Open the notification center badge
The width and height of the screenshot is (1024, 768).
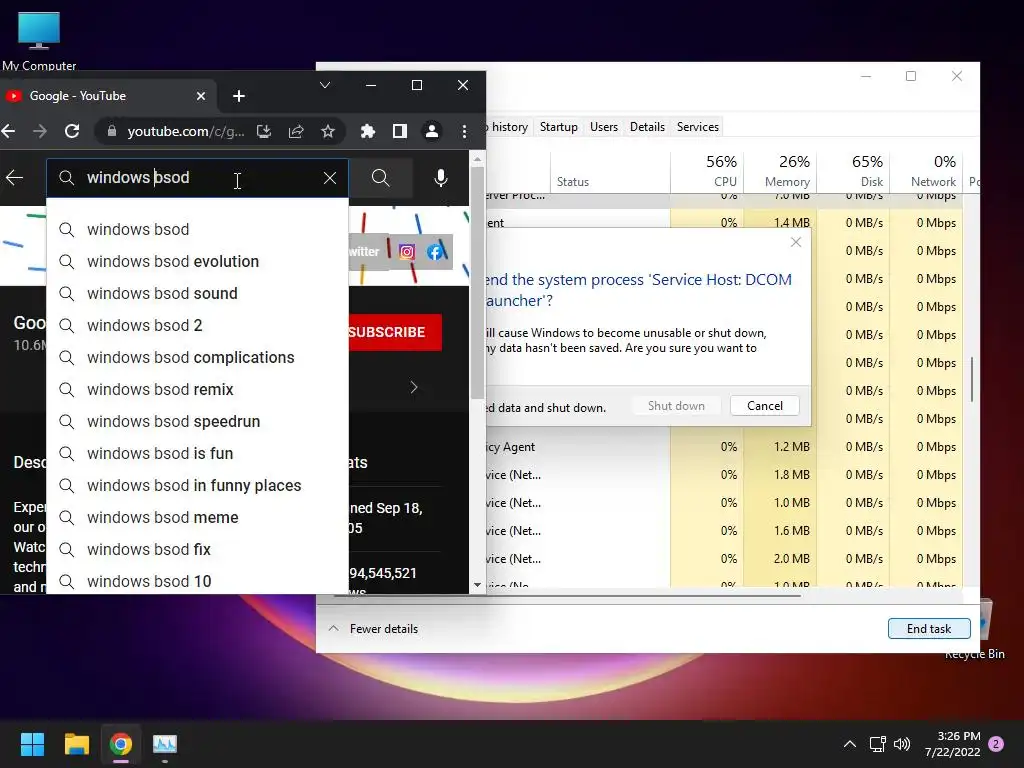click(x=996, y=744)
